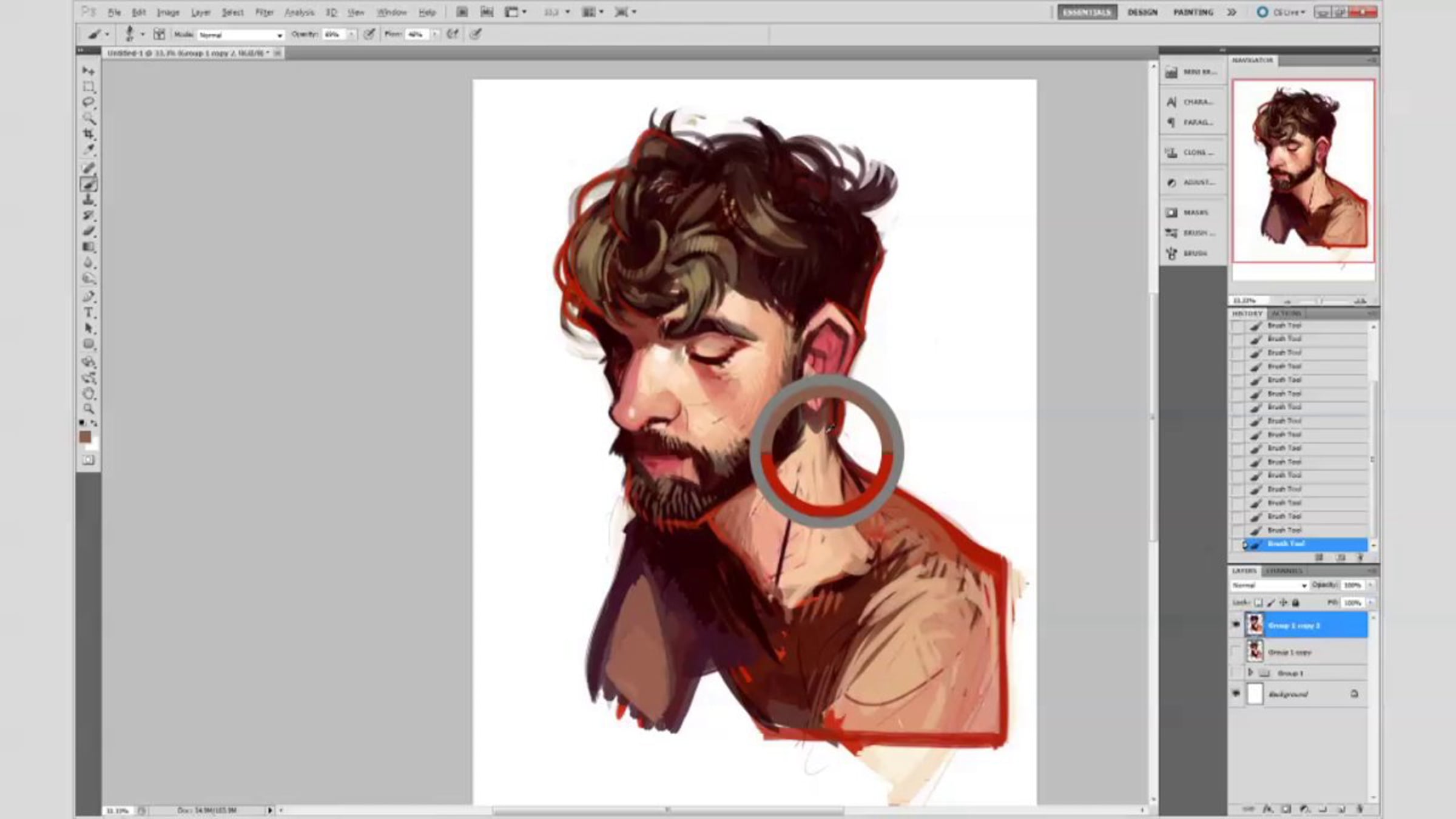
Task: Open the File menu
Action: [x=114, y=12]
